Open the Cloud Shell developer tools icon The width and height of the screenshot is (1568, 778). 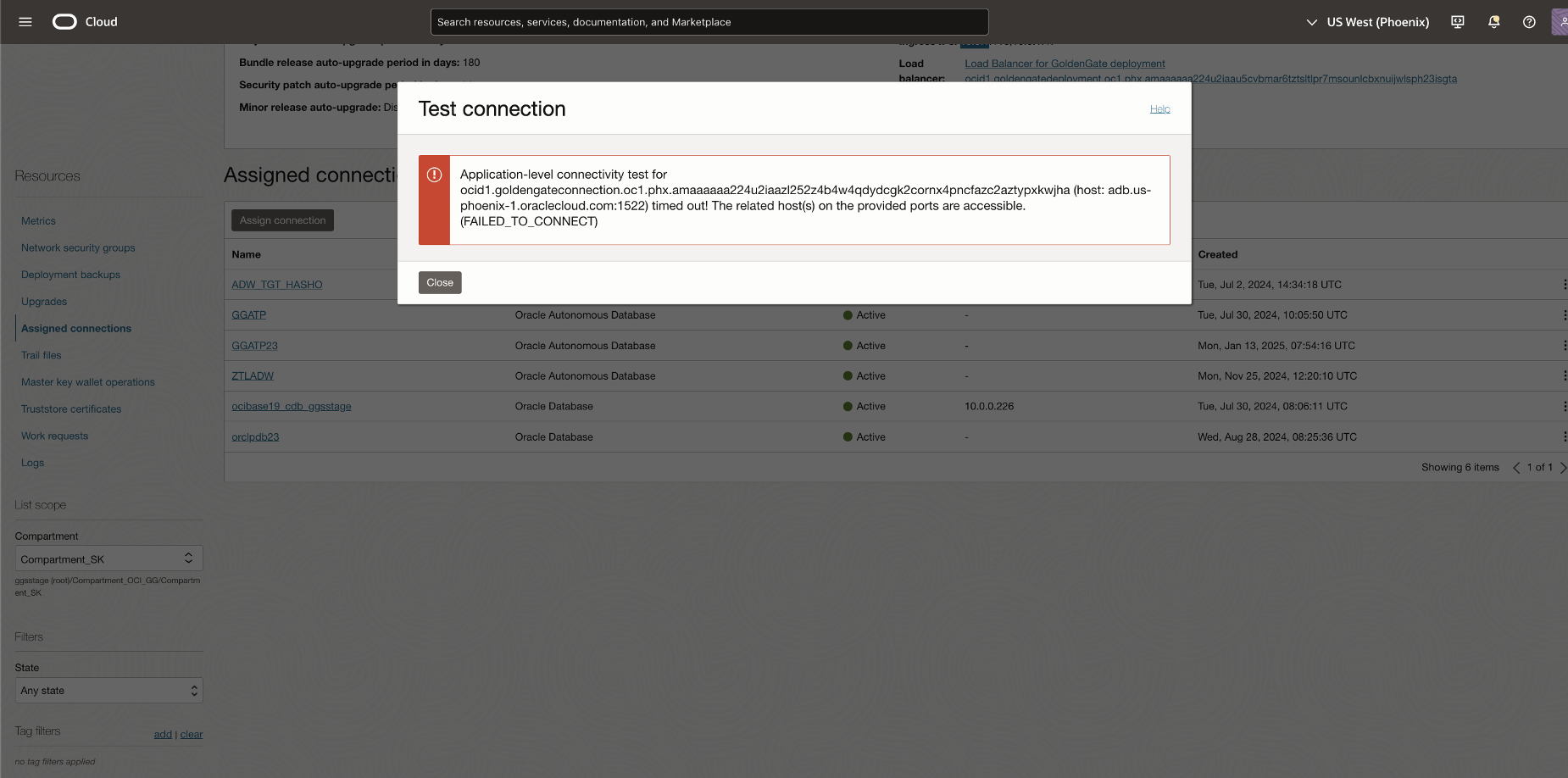[x=1458, y=22]
